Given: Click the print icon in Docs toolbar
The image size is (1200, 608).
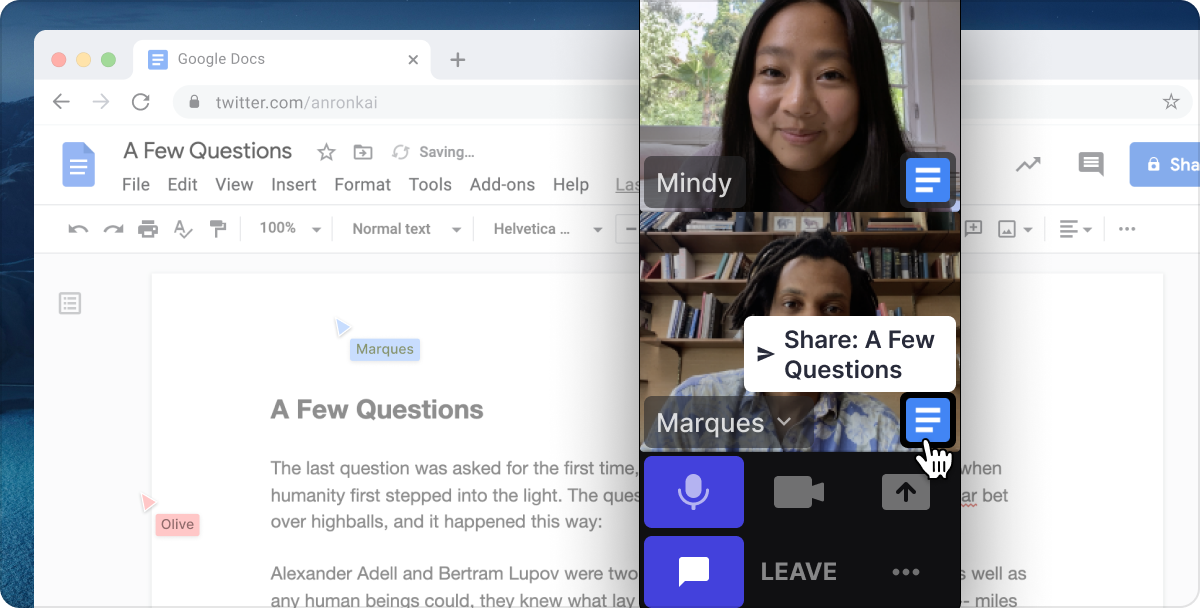Looking at the screenshot, I should [x=148, y=229].
